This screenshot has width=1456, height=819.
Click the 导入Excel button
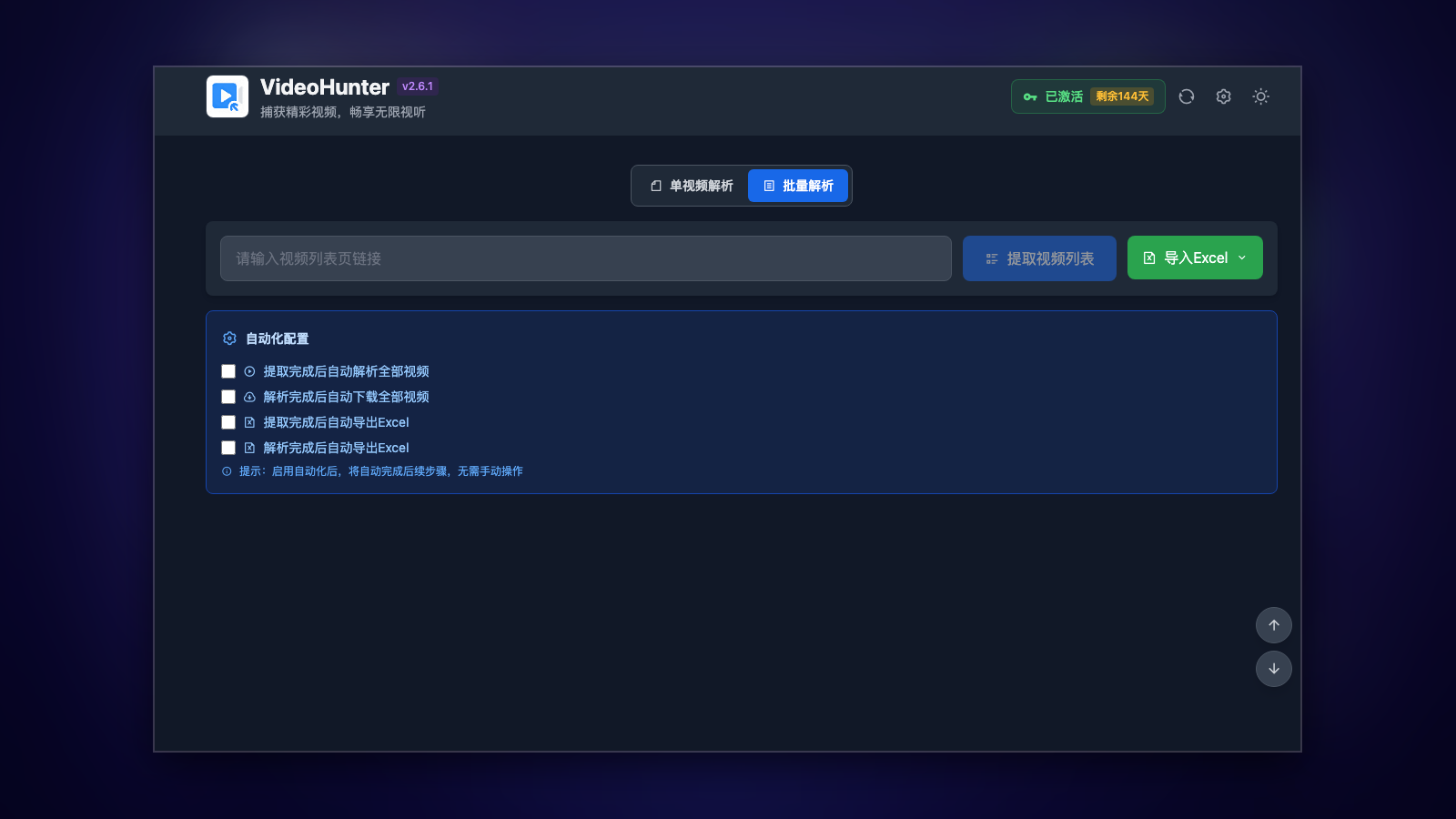click(x=1195, y=258)
